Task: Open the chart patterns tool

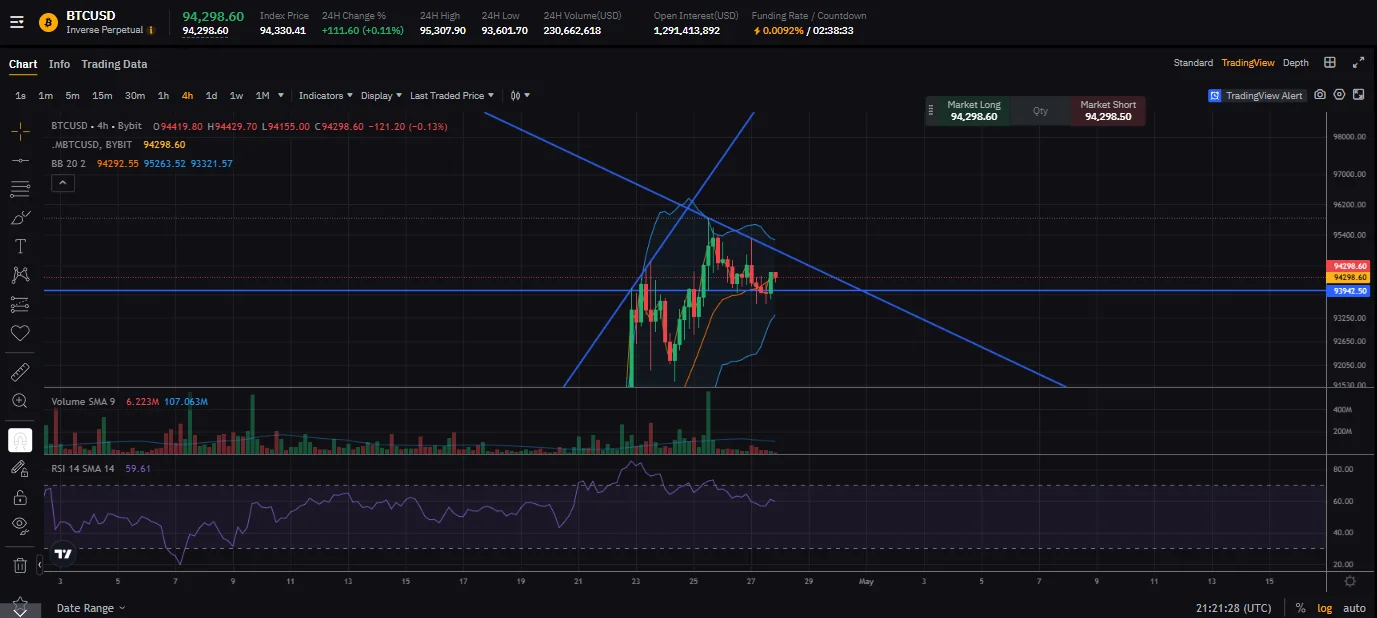Action: 20,275
